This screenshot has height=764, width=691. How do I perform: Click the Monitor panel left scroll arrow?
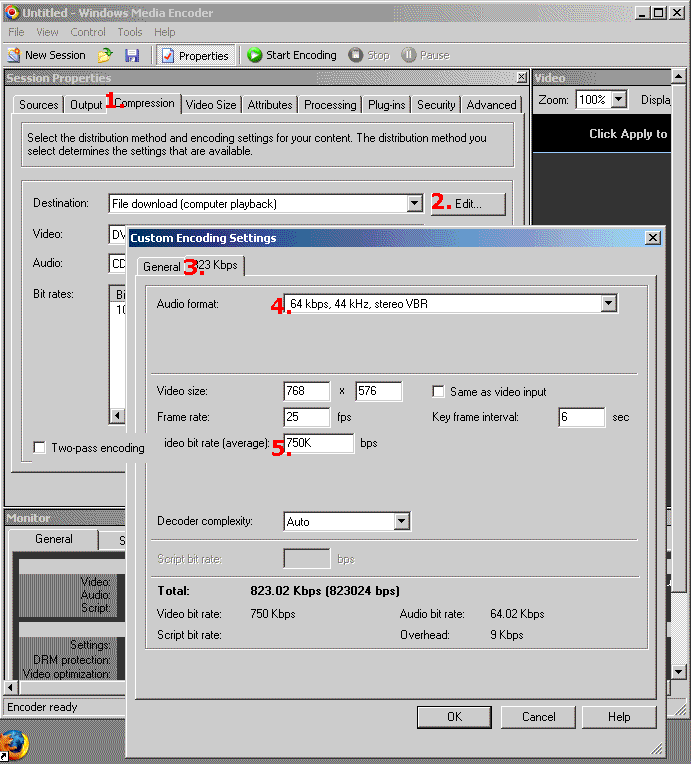coord(11,688)
